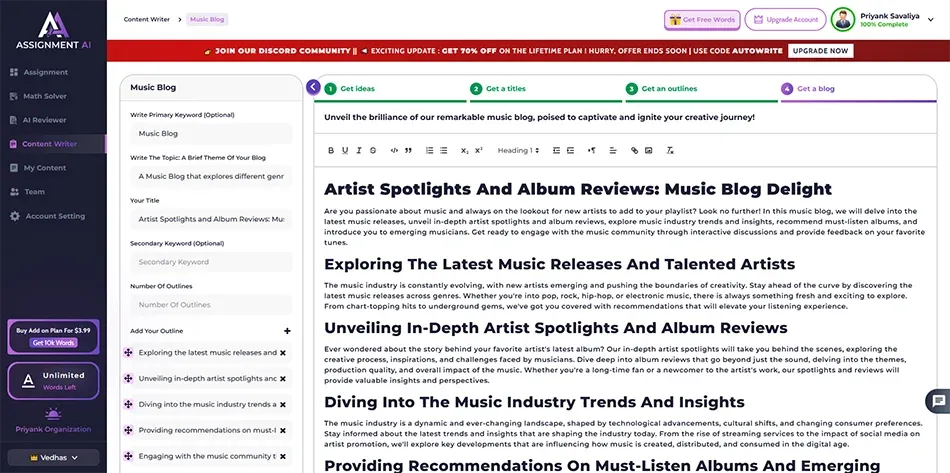Click the Get Free Words button
The image size is (950, 473).
[702, 20]
